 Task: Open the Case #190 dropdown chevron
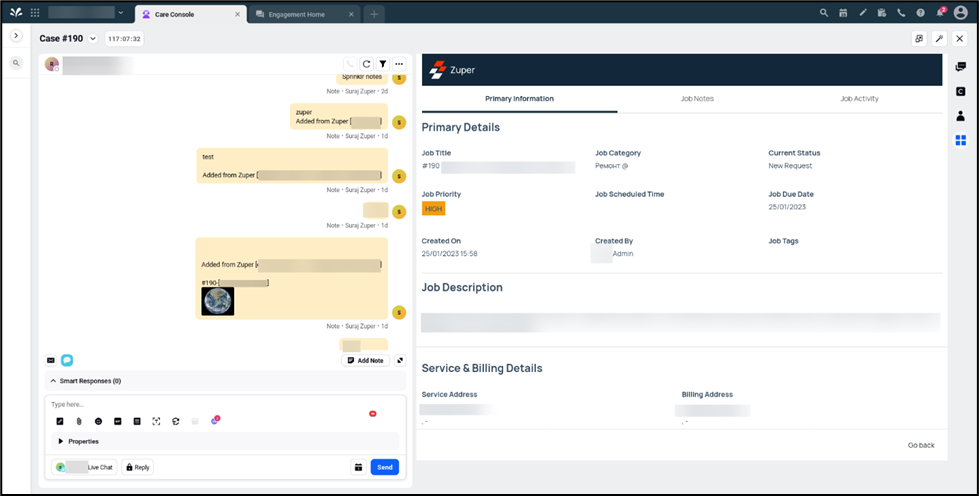pos(93,39)
